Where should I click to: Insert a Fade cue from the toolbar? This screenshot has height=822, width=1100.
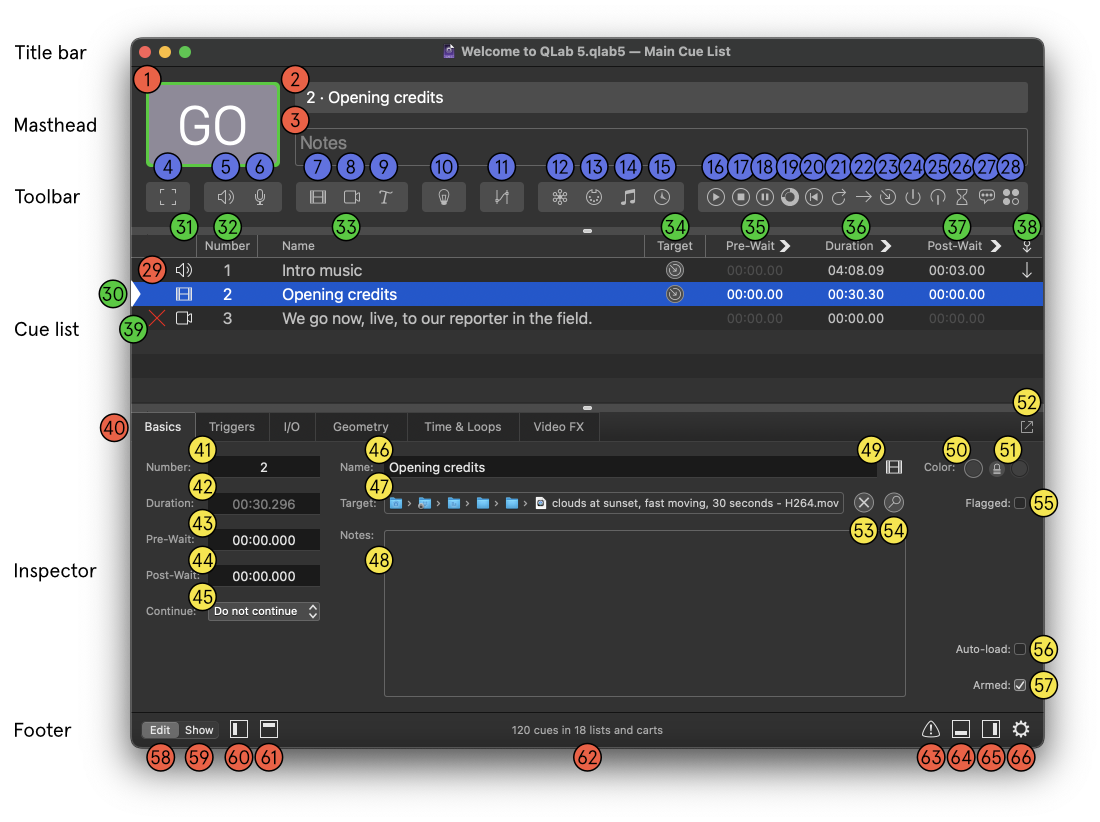(x=501, y=196)
